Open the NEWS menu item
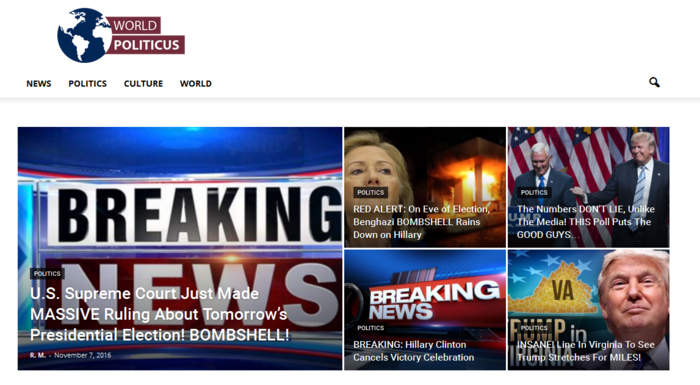This screenshot has height=385, width=700. pos(39,84)
